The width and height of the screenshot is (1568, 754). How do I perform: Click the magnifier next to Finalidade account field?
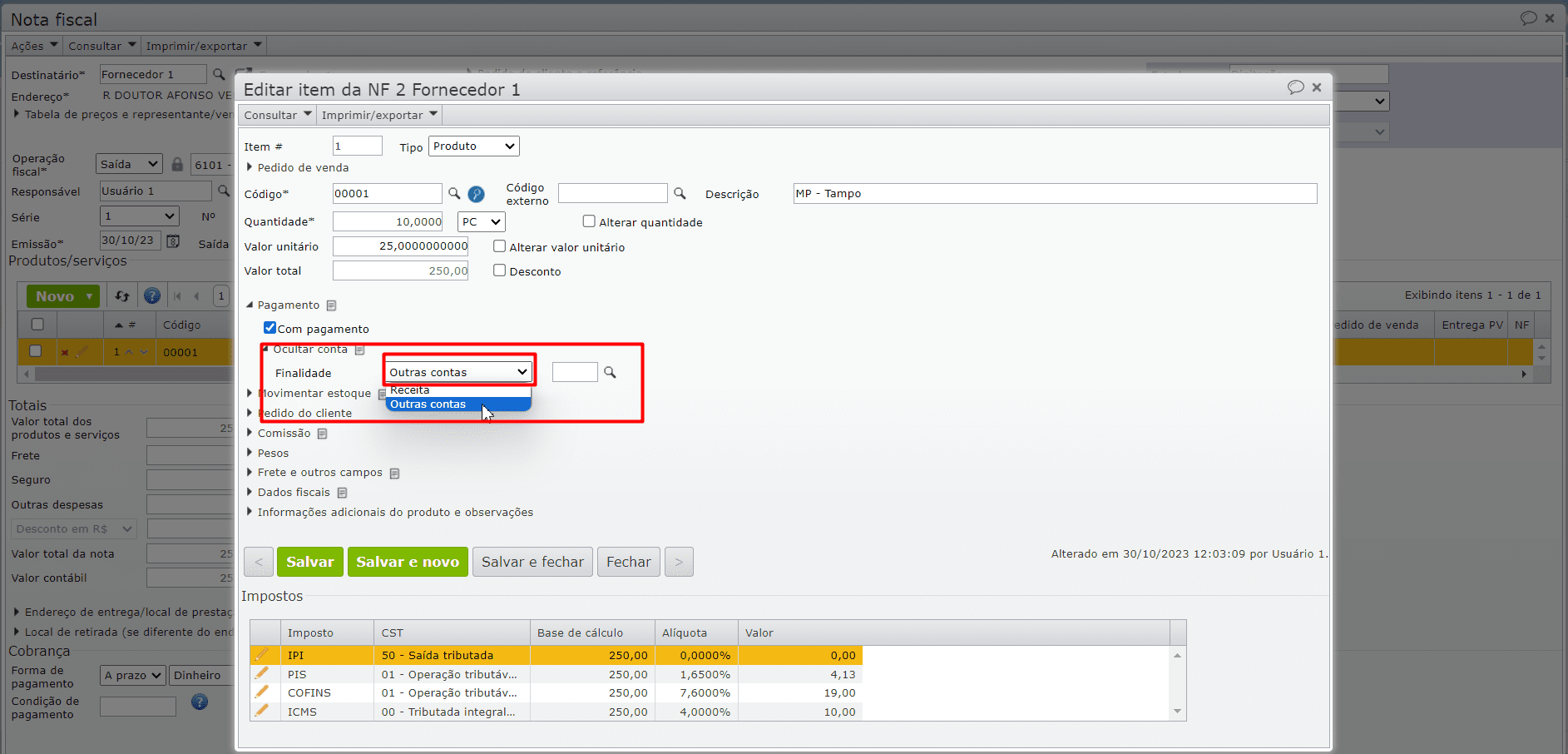[x=610, y=372]
